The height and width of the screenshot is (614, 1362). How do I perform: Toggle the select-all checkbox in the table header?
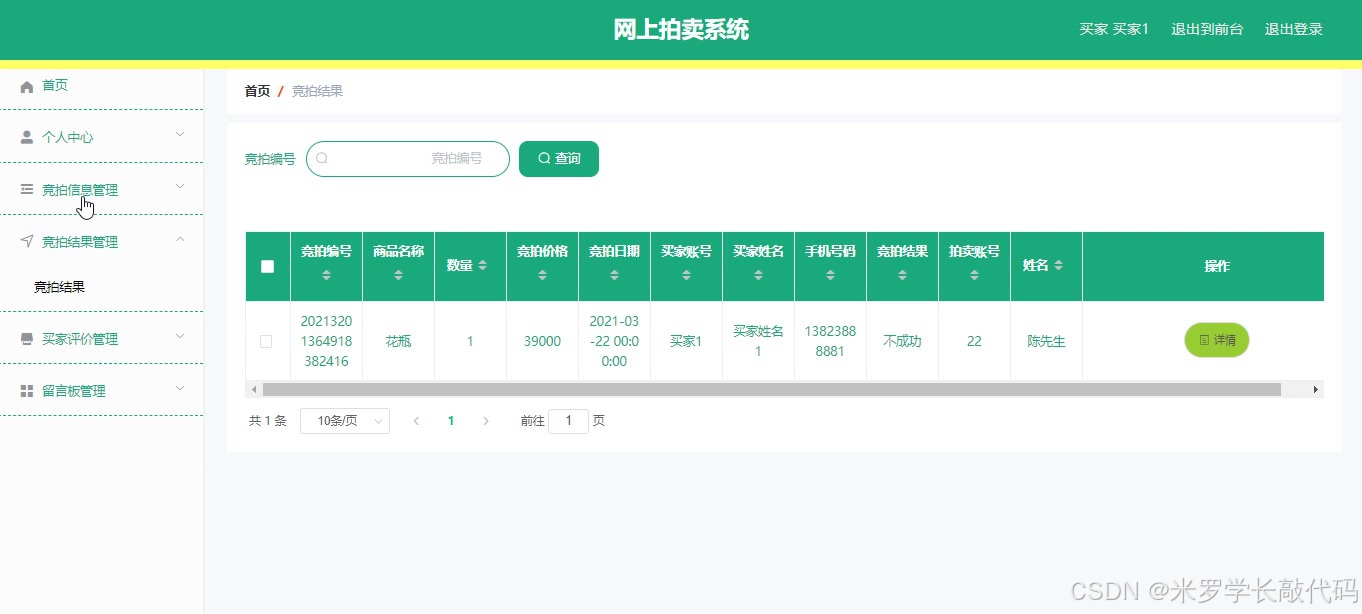pyautogui.click(x=266, y=266)
